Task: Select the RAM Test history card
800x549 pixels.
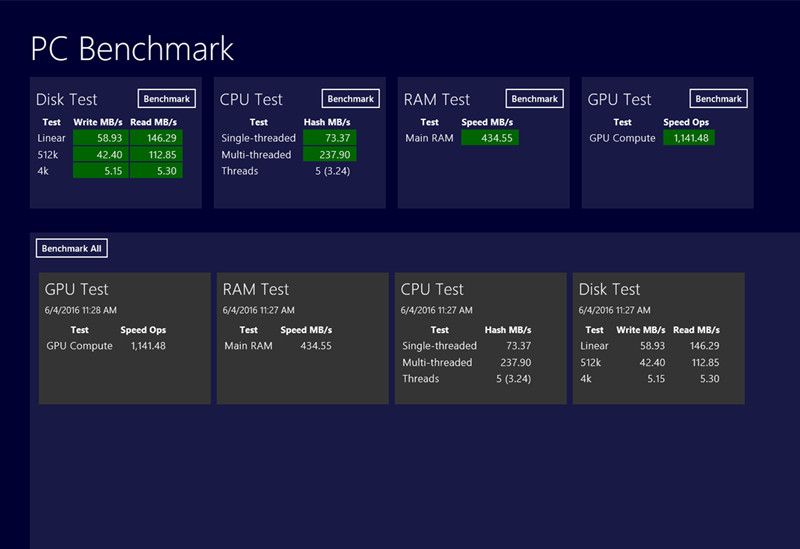Action: click(302, 338)
